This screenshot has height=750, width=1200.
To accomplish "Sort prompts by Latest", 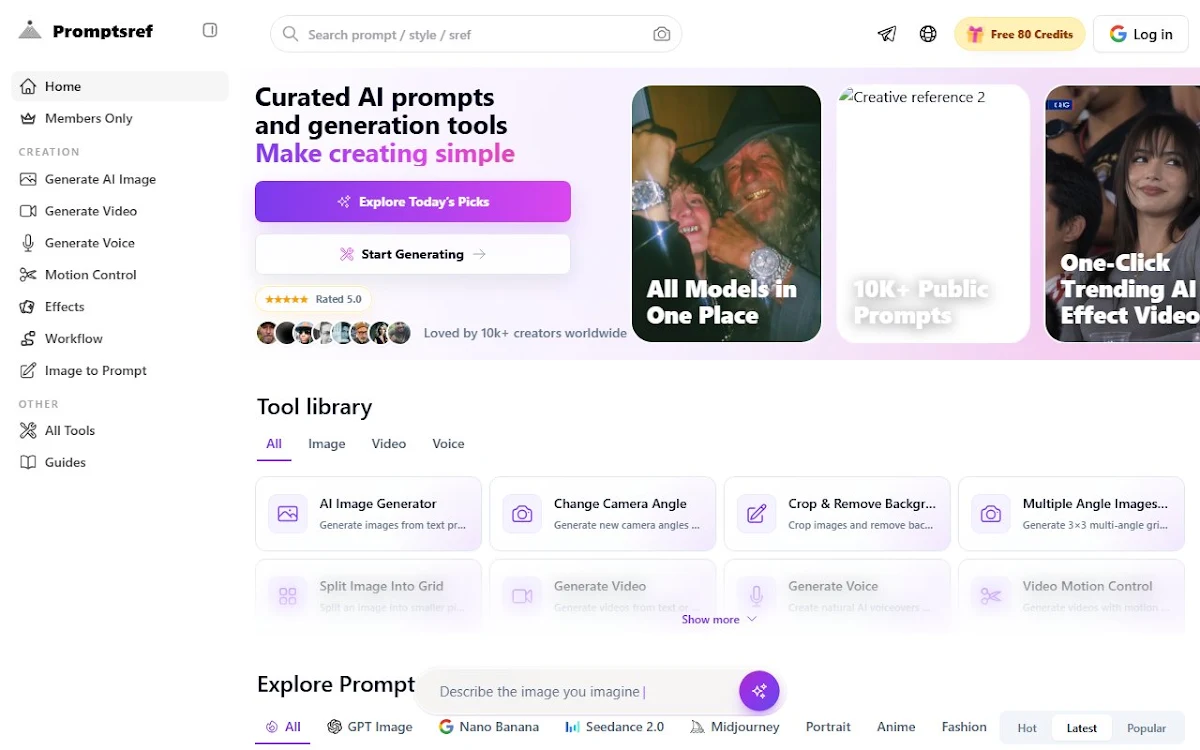I will pos(1082,728).
